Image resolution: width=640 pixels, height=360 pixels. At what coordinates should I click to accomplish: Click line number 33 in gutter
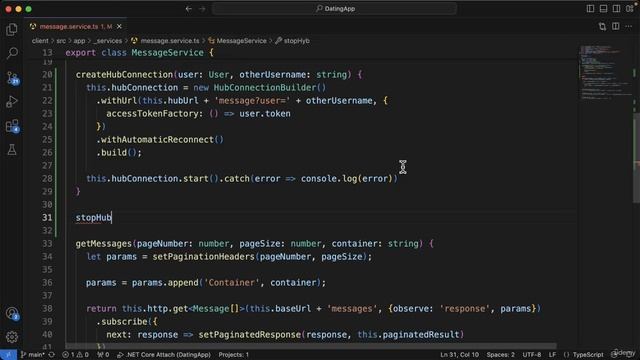[47, 244]
